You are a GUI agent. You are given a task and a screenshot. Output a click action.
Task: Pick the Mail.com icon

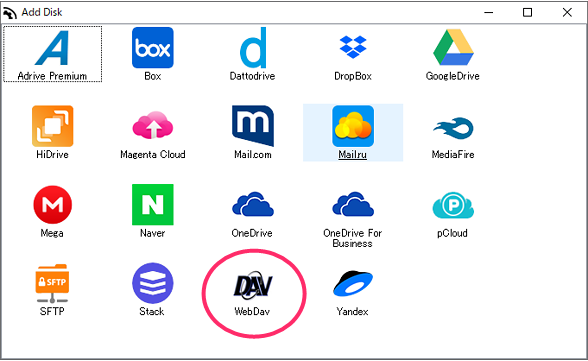coord(253,126)
